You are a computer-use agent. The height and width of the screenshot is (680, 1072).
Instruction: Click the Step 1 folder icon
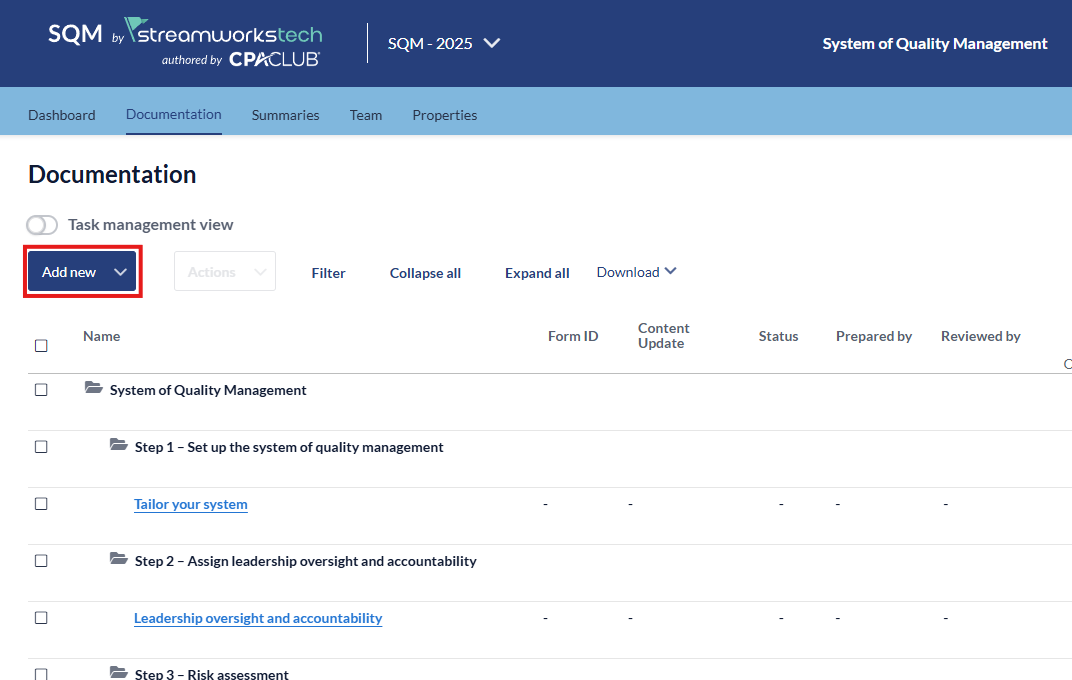click(119, 446)
